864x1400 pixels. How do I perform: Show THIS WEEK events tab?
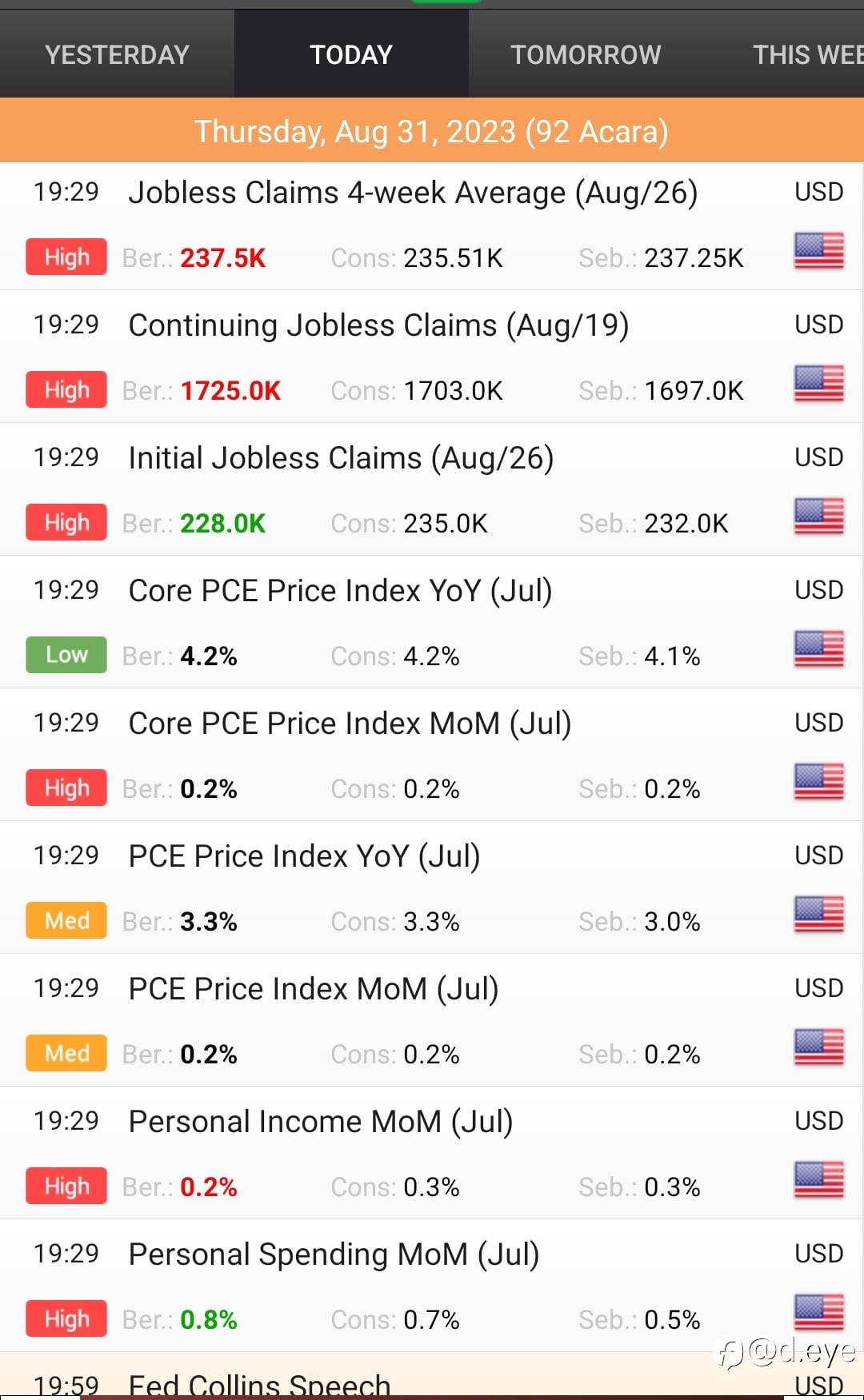click(x=806, y=54)
